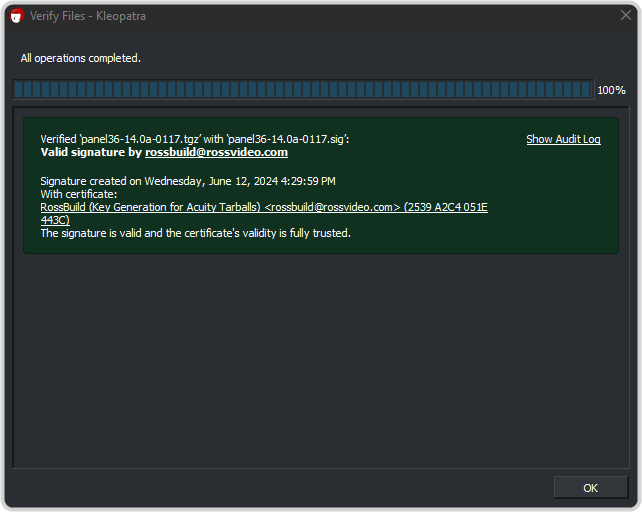The height and width of the screenshot is (512, 642).
Task: Click the '443C)' fingerprint ending of certificate link
Action: pos(55,220)
